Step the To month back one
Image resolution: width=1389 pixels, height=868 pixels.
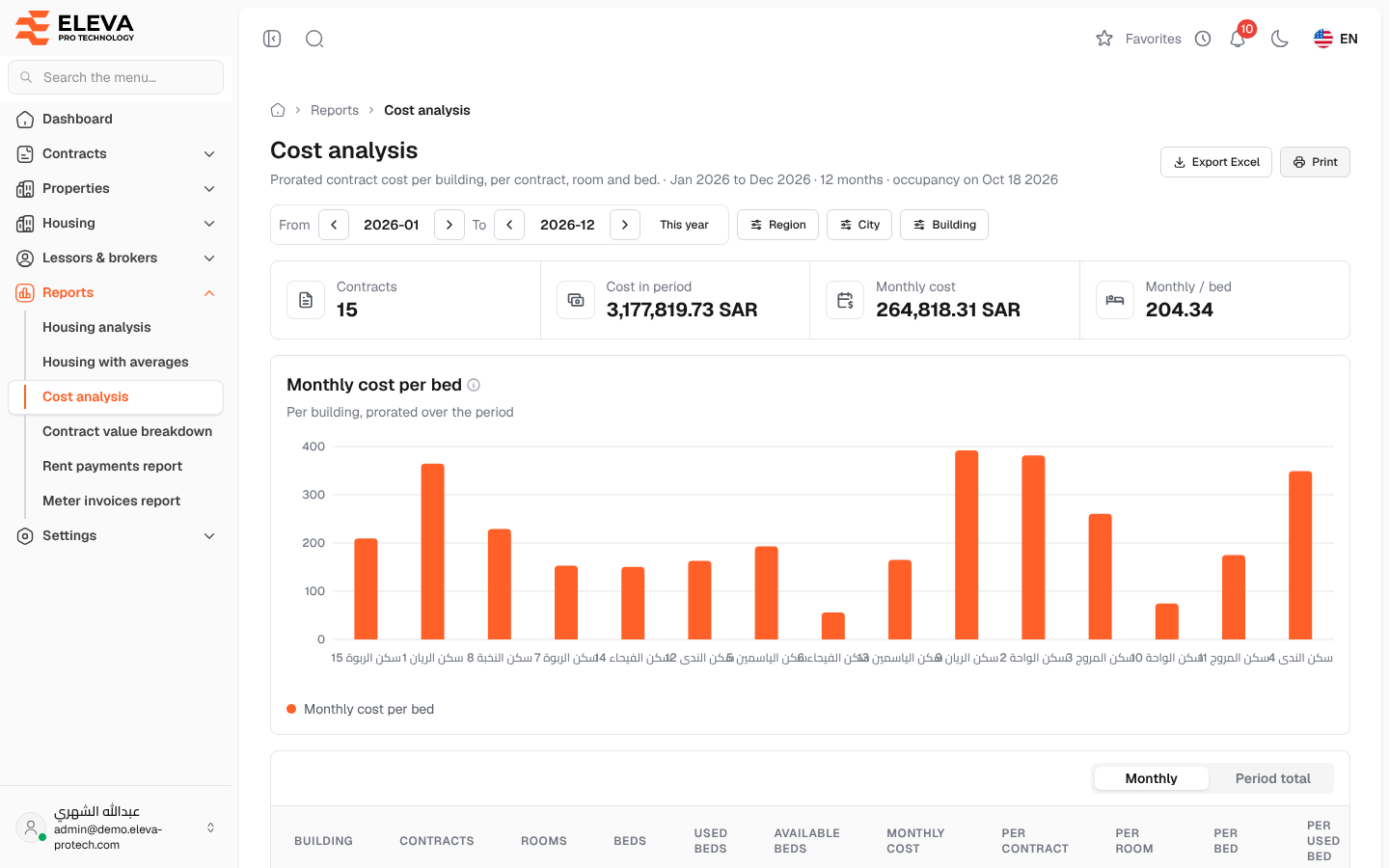coord(509,225)
